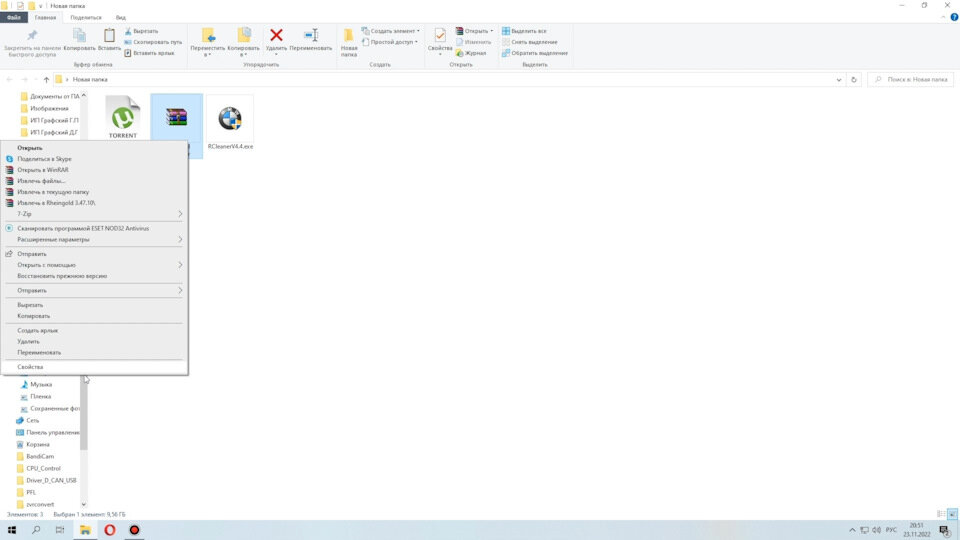Click the Refresh folder icon

(853, 80)
